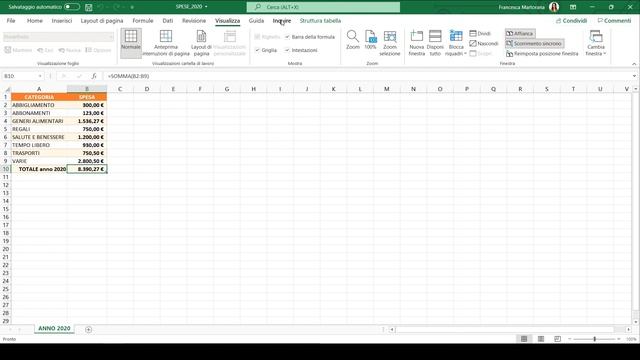The image size is (640, 360).
Task: Open the Revisione tab
Action: pos(194,20)
